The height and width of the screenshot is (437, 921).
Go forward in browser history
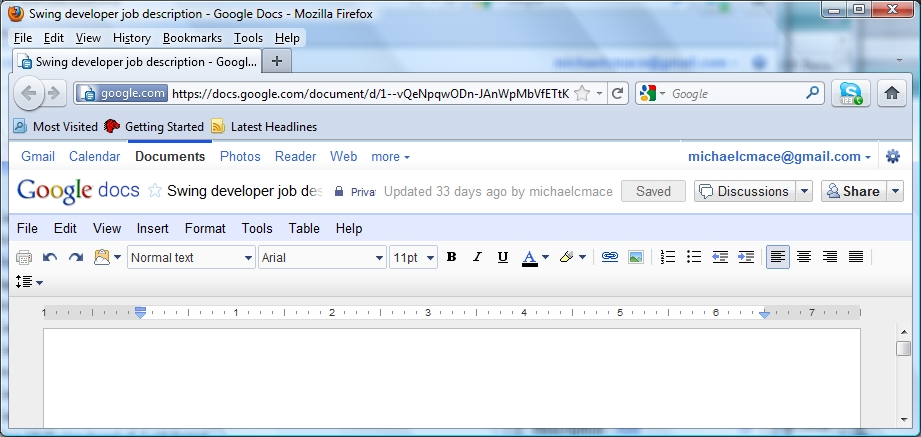click(x=54, y=93)
